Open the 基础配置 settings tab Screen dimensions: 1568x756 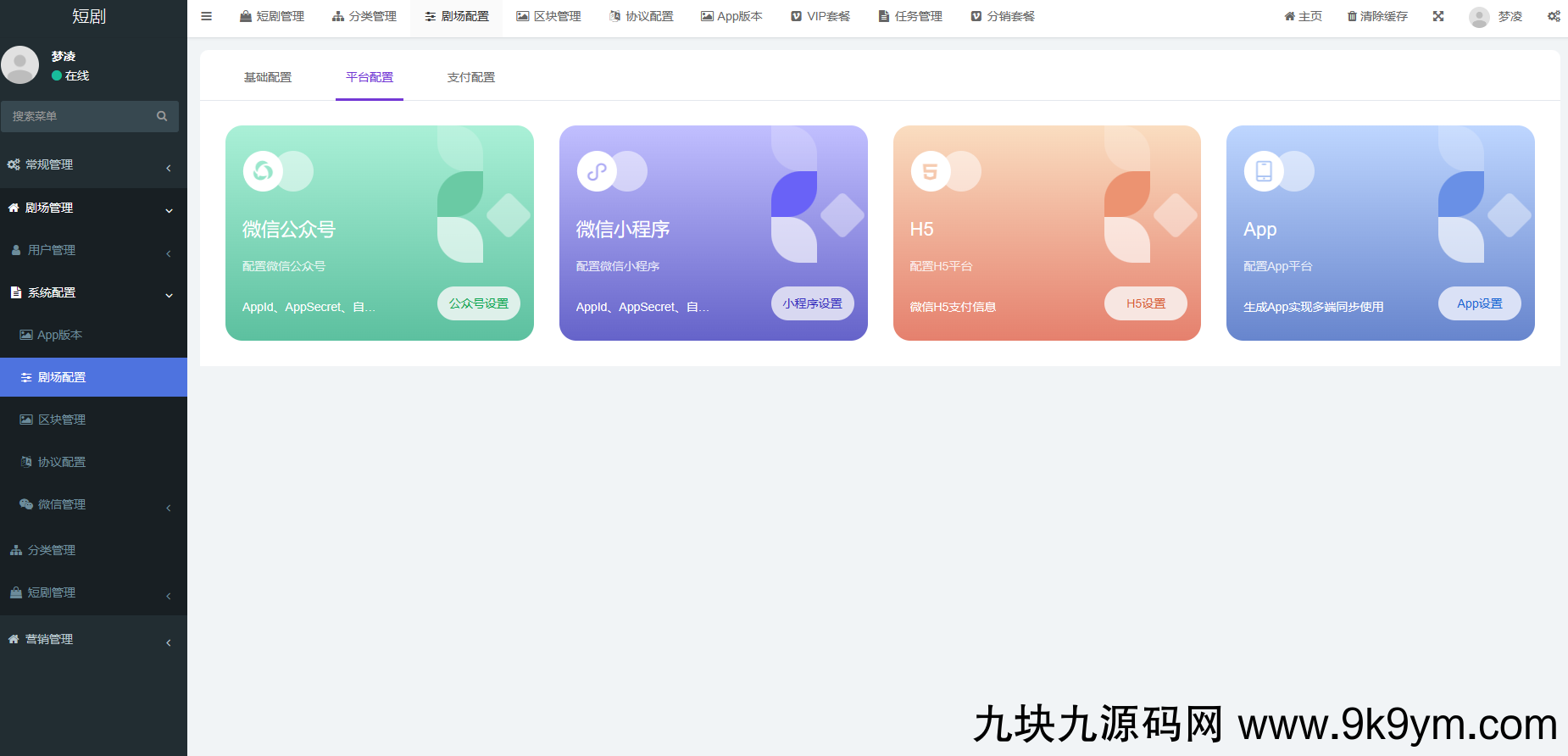[x=268, y=77]
